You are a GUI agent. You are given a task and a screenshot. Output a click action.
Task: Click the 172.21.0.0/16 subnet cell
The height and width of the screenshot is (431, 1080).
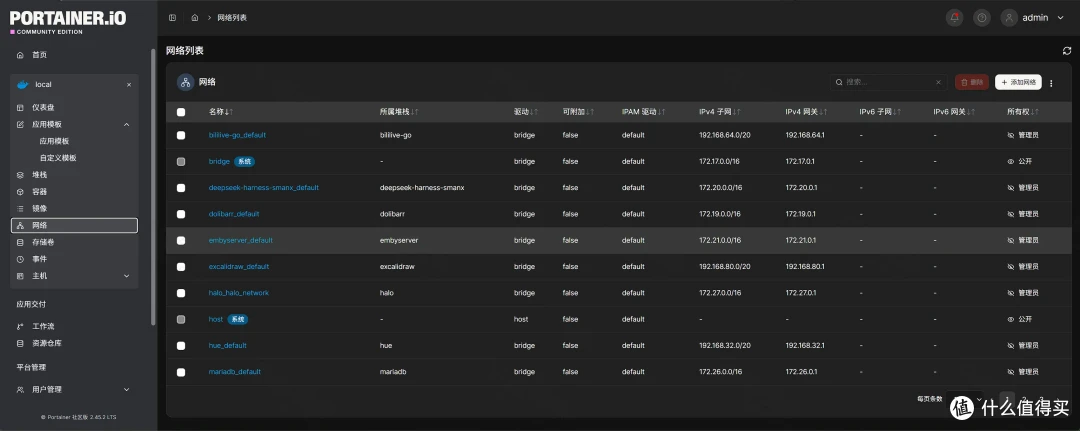[720, 240]
